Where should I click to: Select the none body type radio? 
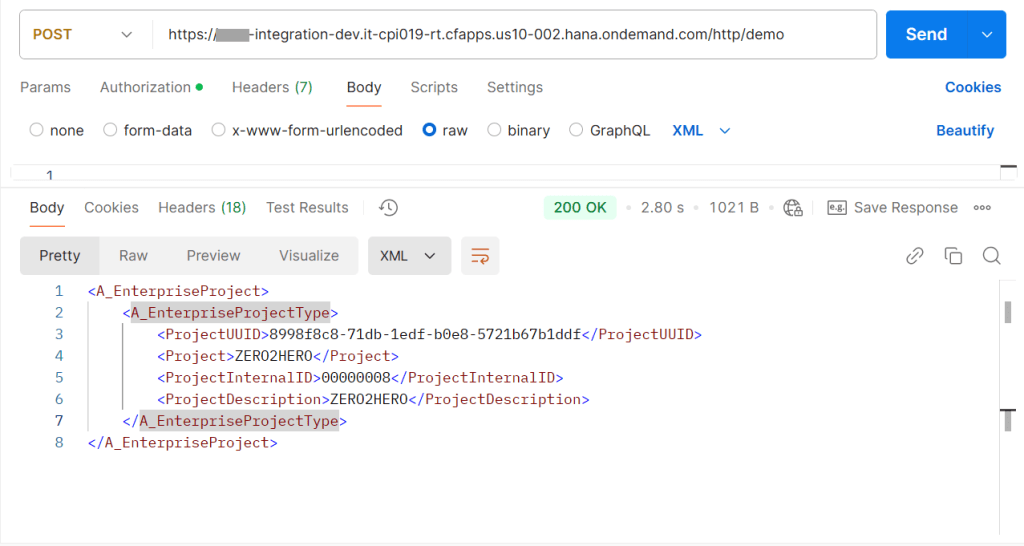37,130
